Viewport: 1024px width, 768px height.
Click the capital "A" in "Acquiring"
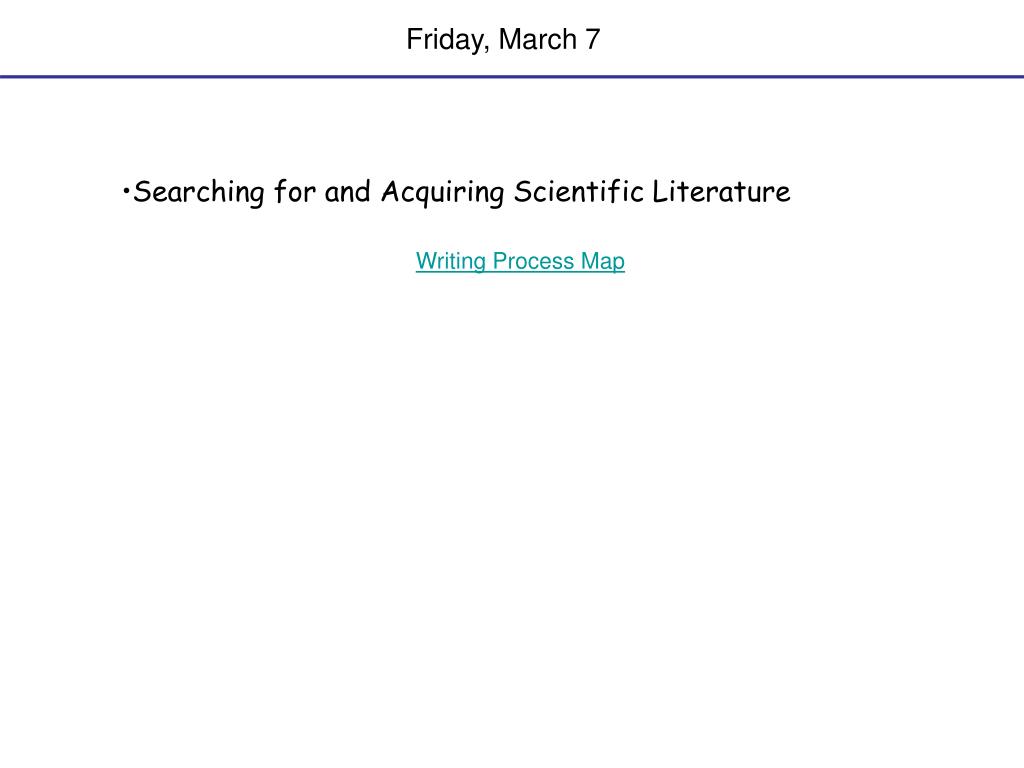(391, 191)
